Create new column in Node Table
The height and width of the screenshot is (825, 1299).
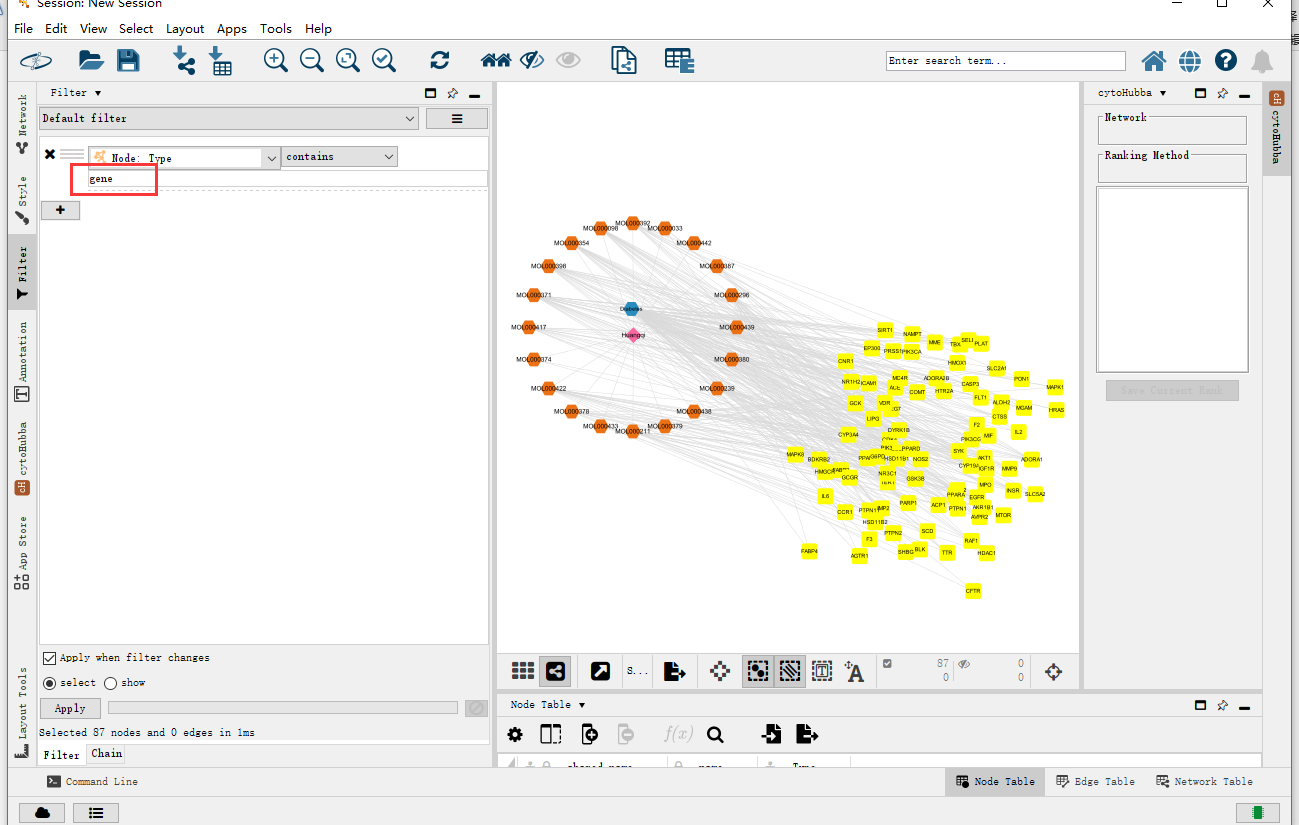[x=590, y=735]
